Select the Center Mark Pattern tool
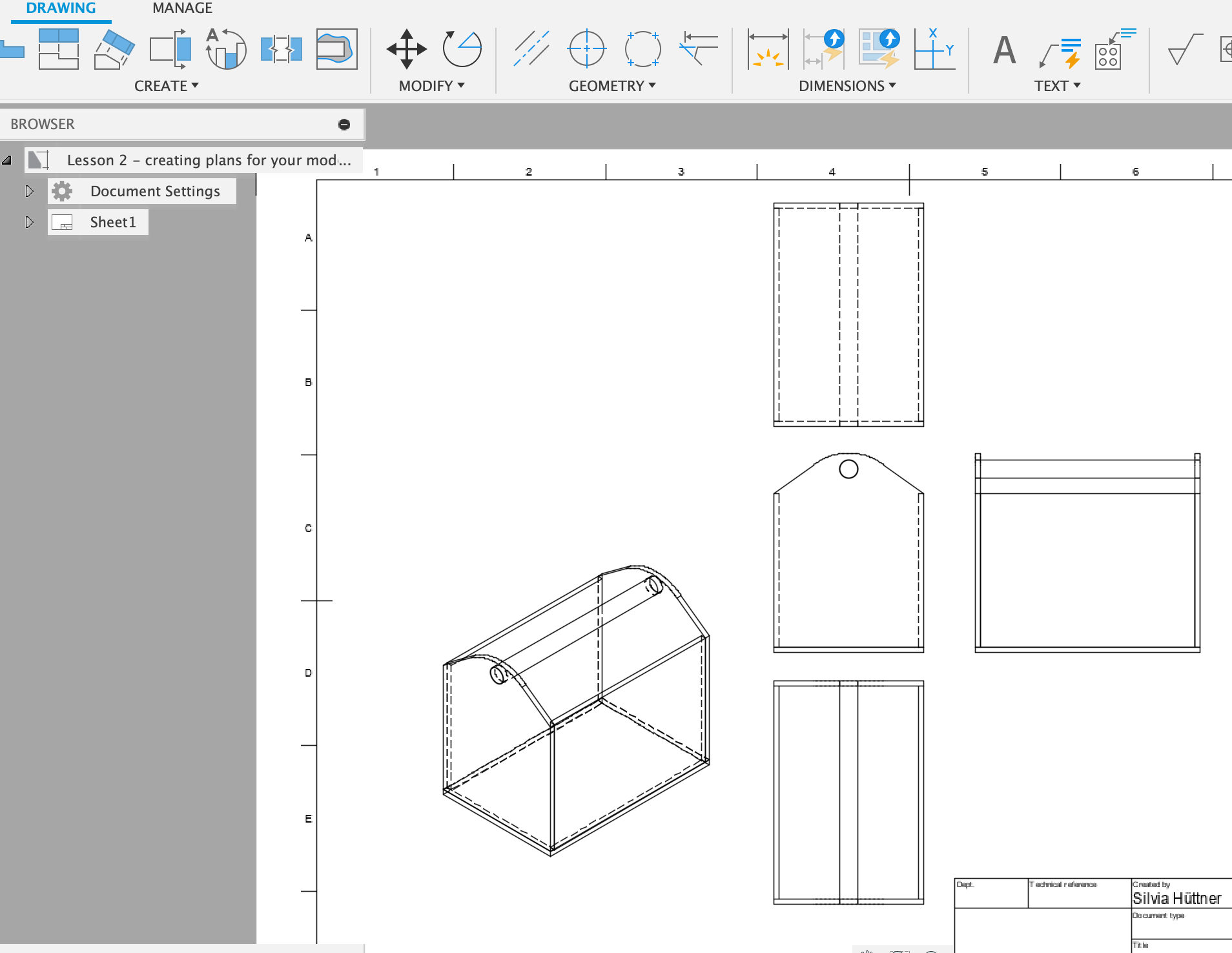The width and height of the screenshot is (1232, 953). pos(642,49)
